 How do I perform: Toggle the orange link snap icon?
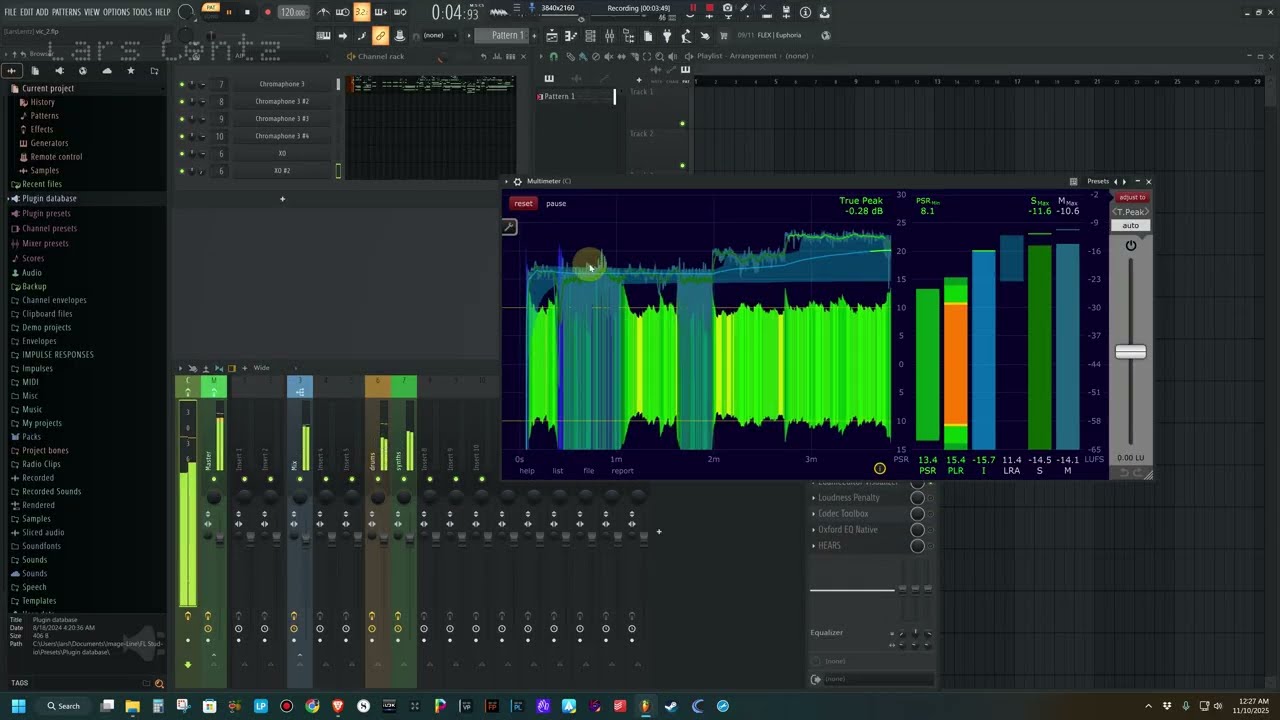pos(380,36)
